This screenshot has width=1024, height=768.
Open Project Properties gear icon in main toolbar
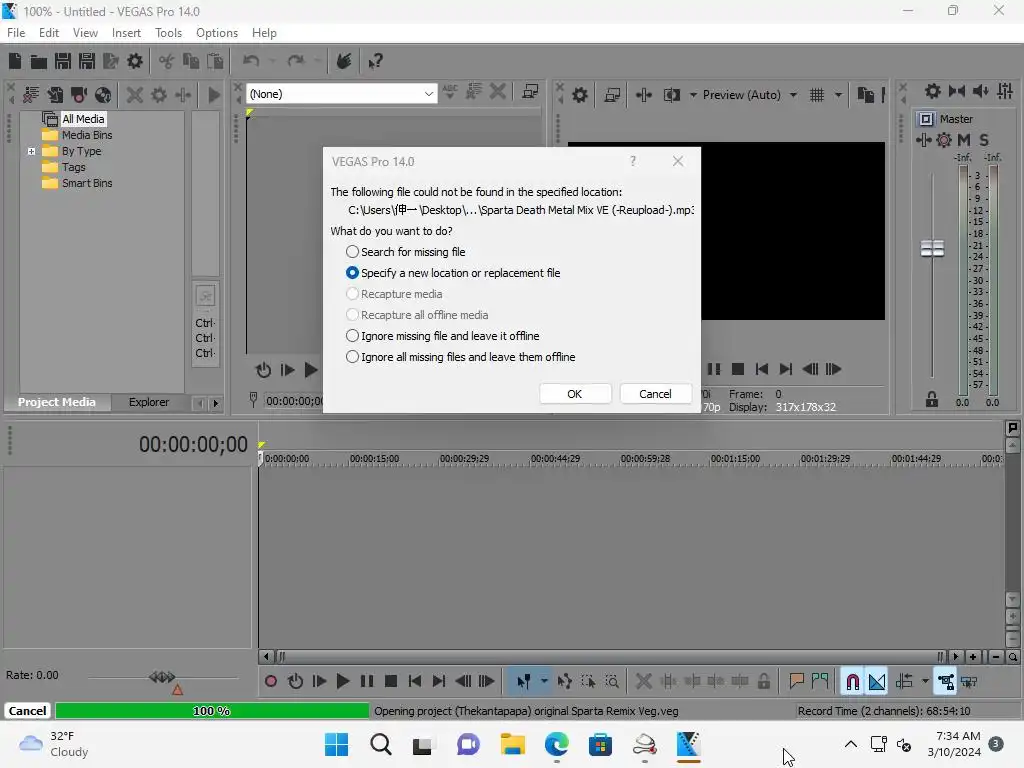click(x=135, y=61)
